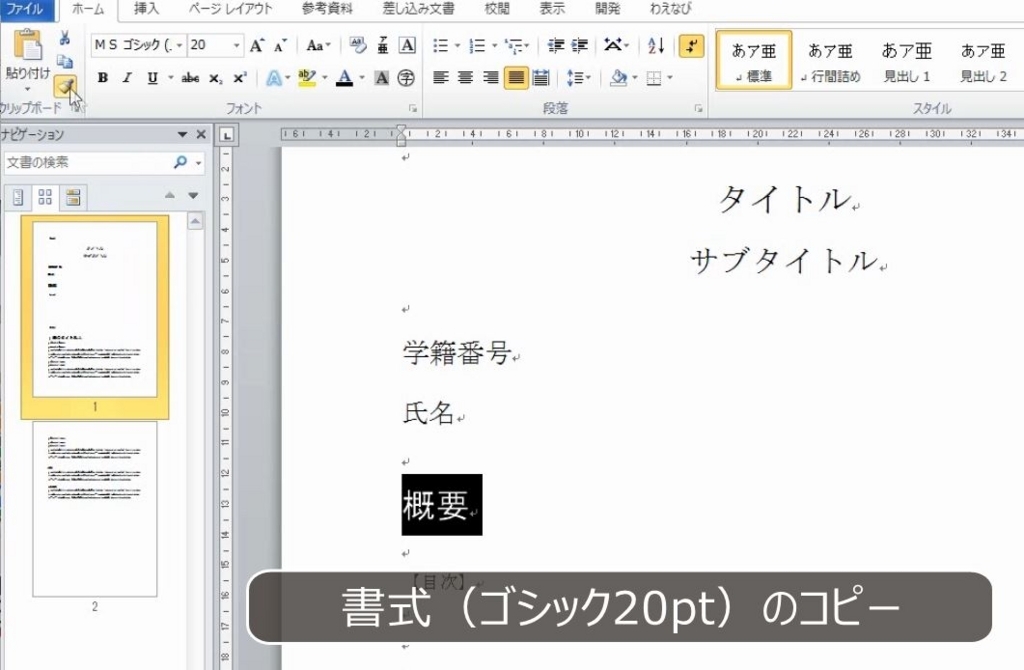Click the character shading icon
The width and height of the screenshot is (1024, 670).
point(382,78)
